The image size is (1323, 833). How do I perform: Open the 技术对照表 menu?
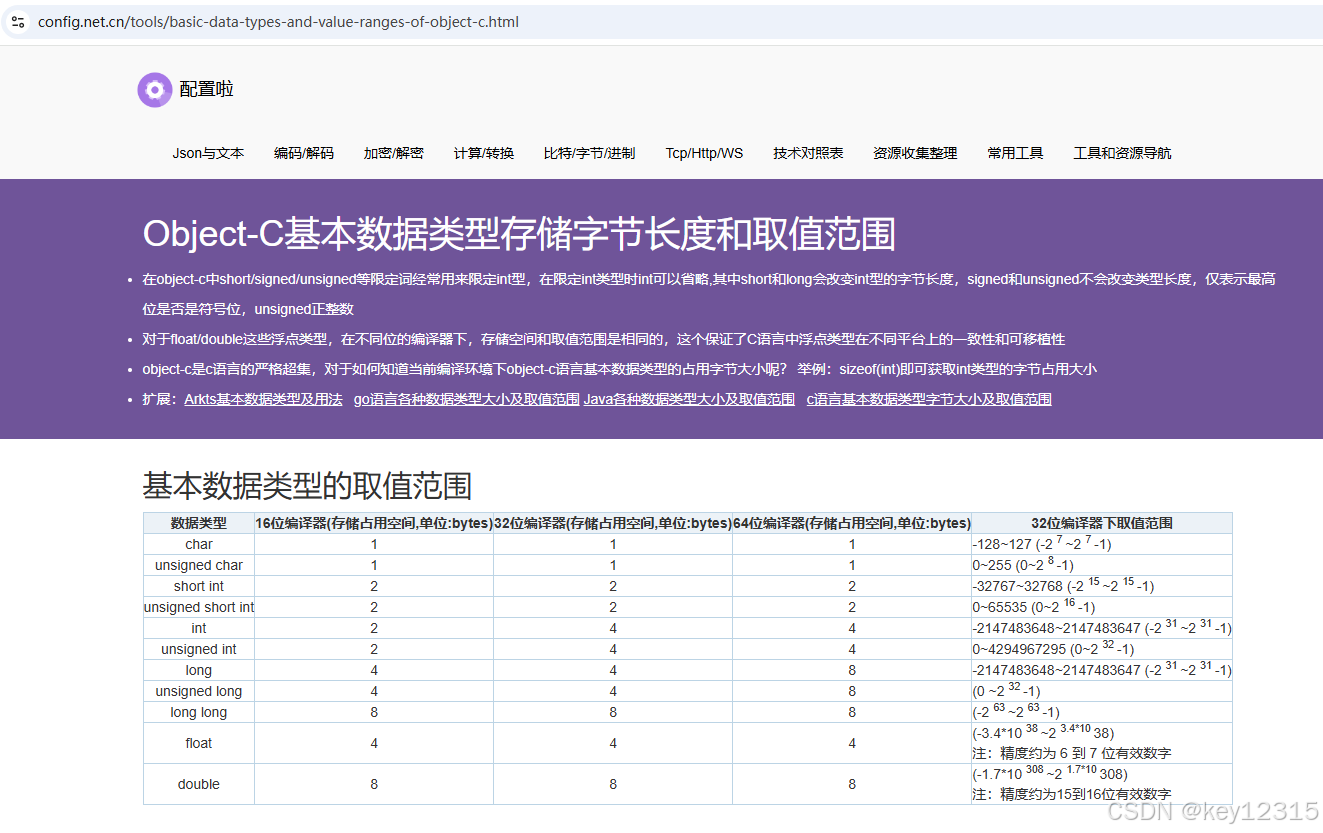(x=808, y=153)
